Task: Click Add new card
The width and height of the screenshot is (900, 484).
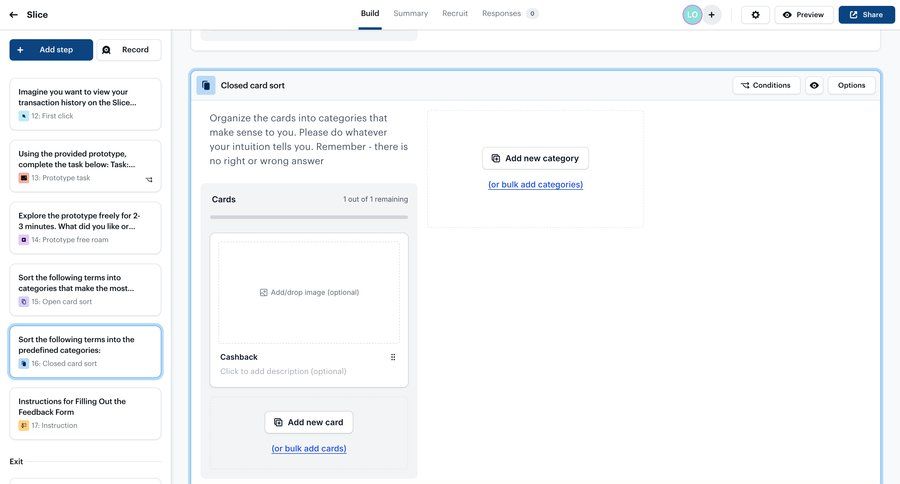Action: click(309, 423)
